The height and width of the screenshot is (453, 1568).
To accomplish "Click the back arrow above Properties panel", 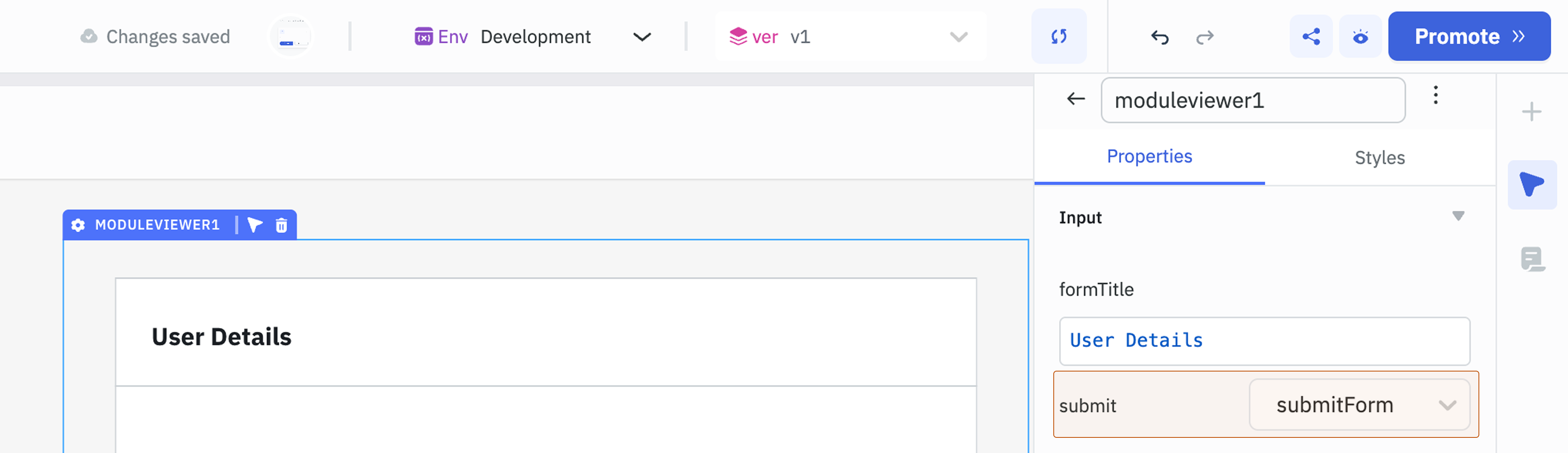I will click(x=1075, y=99).
